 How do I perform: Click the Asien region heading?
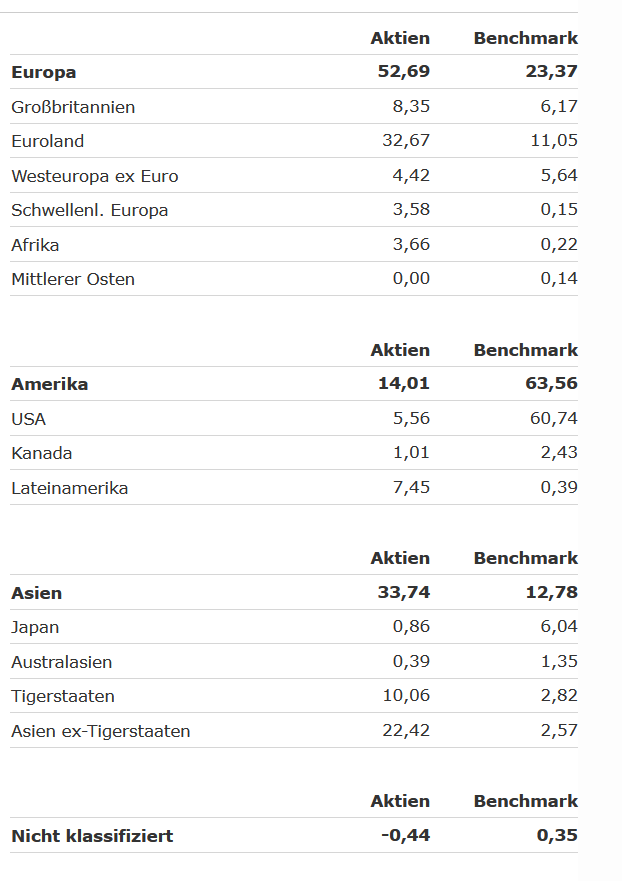pyautogui.click(x=37, y=593)
